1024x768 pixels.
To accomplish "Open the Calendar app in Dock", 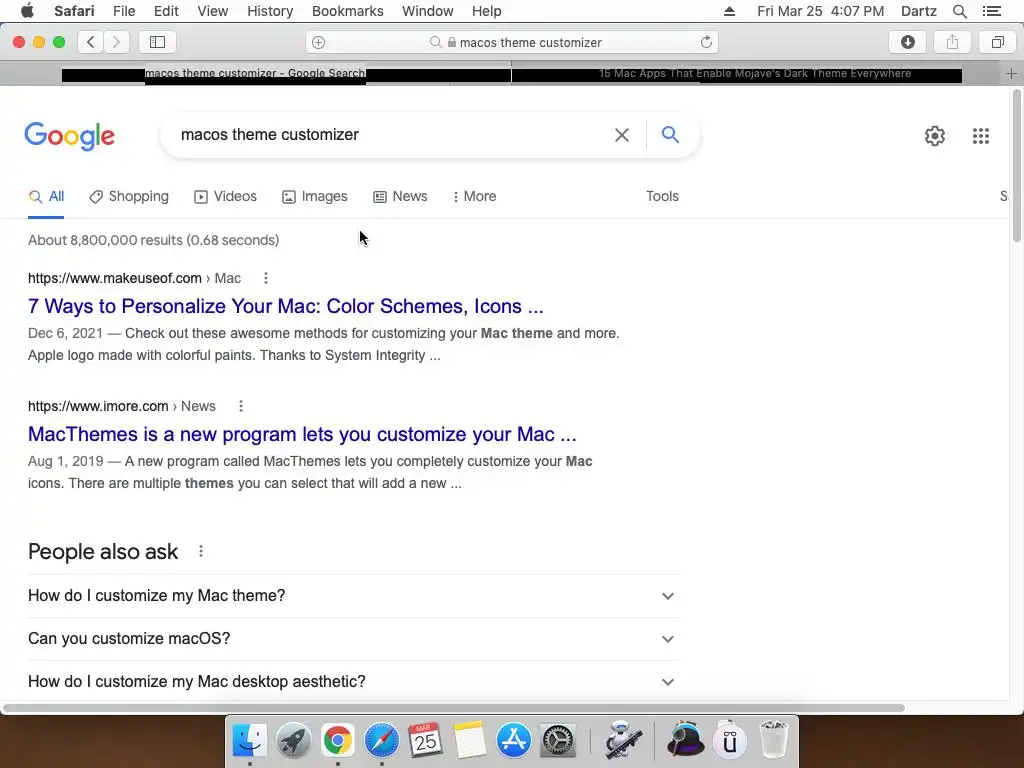I will (425, 740).
